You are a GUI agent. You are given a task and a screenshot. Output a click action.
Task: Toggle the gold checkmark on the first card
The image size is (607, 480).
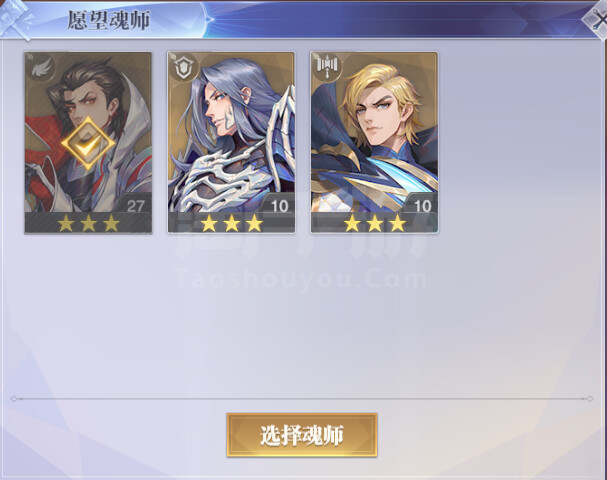pos(88,144)
